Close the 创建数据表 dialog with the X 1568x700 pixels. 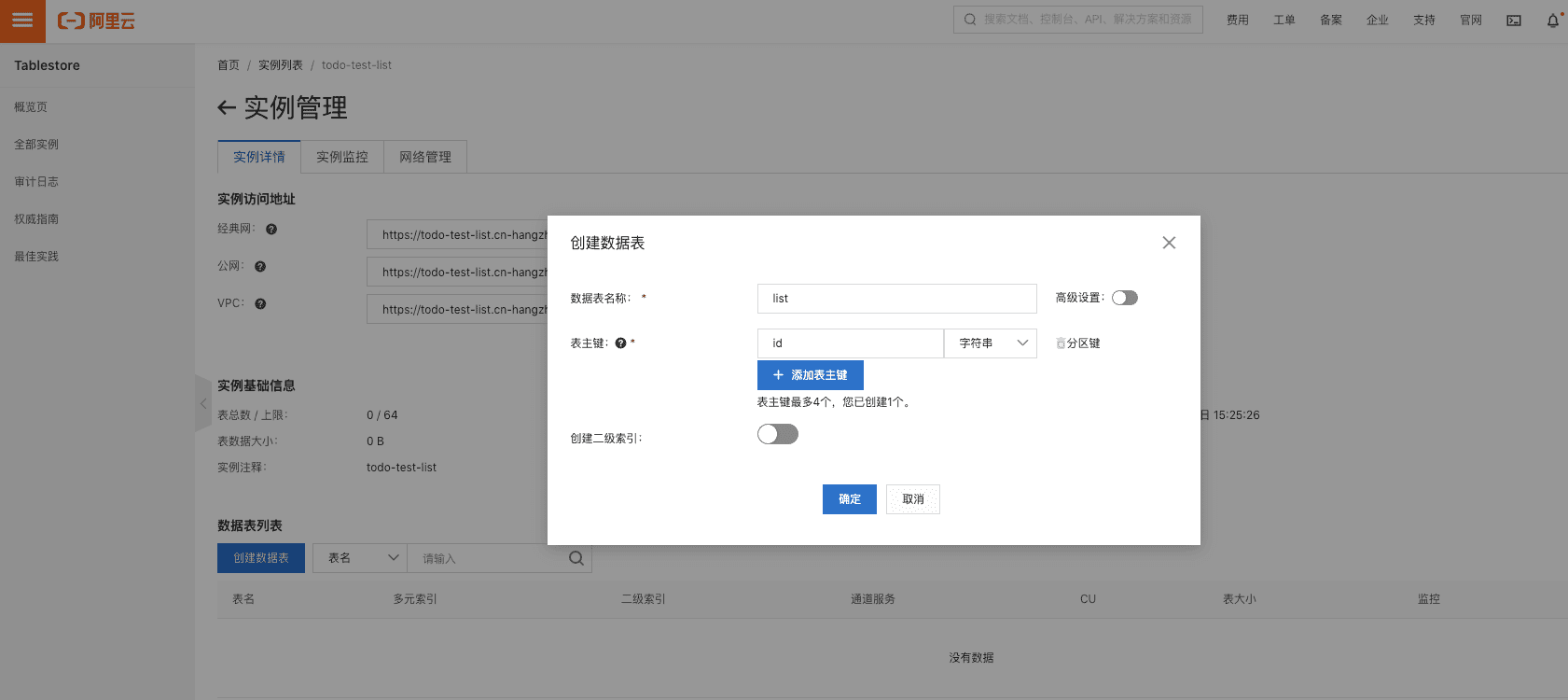click(1169, 243)
